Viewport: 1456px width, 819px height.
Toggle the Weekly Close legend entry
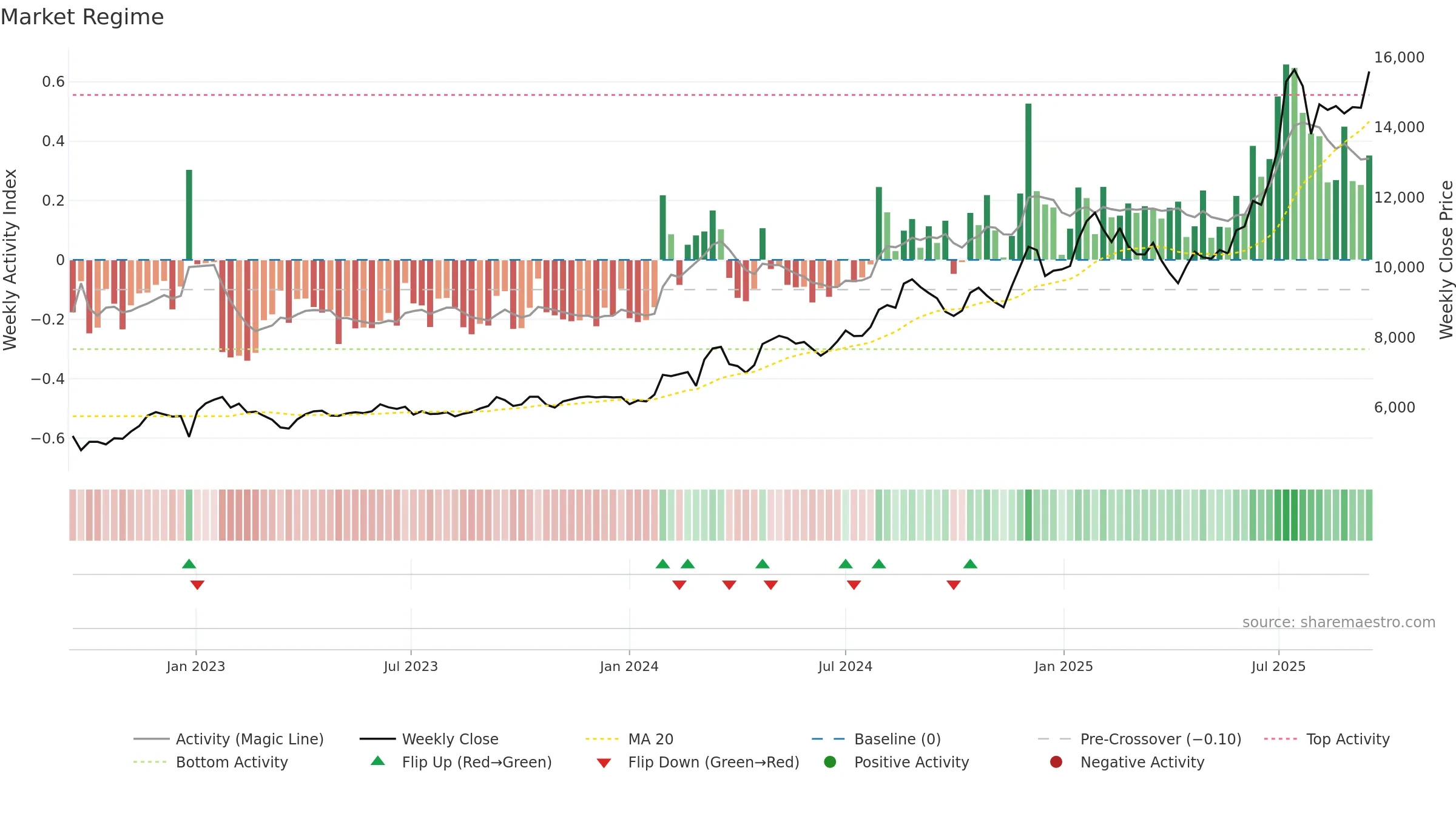point(429,739)
